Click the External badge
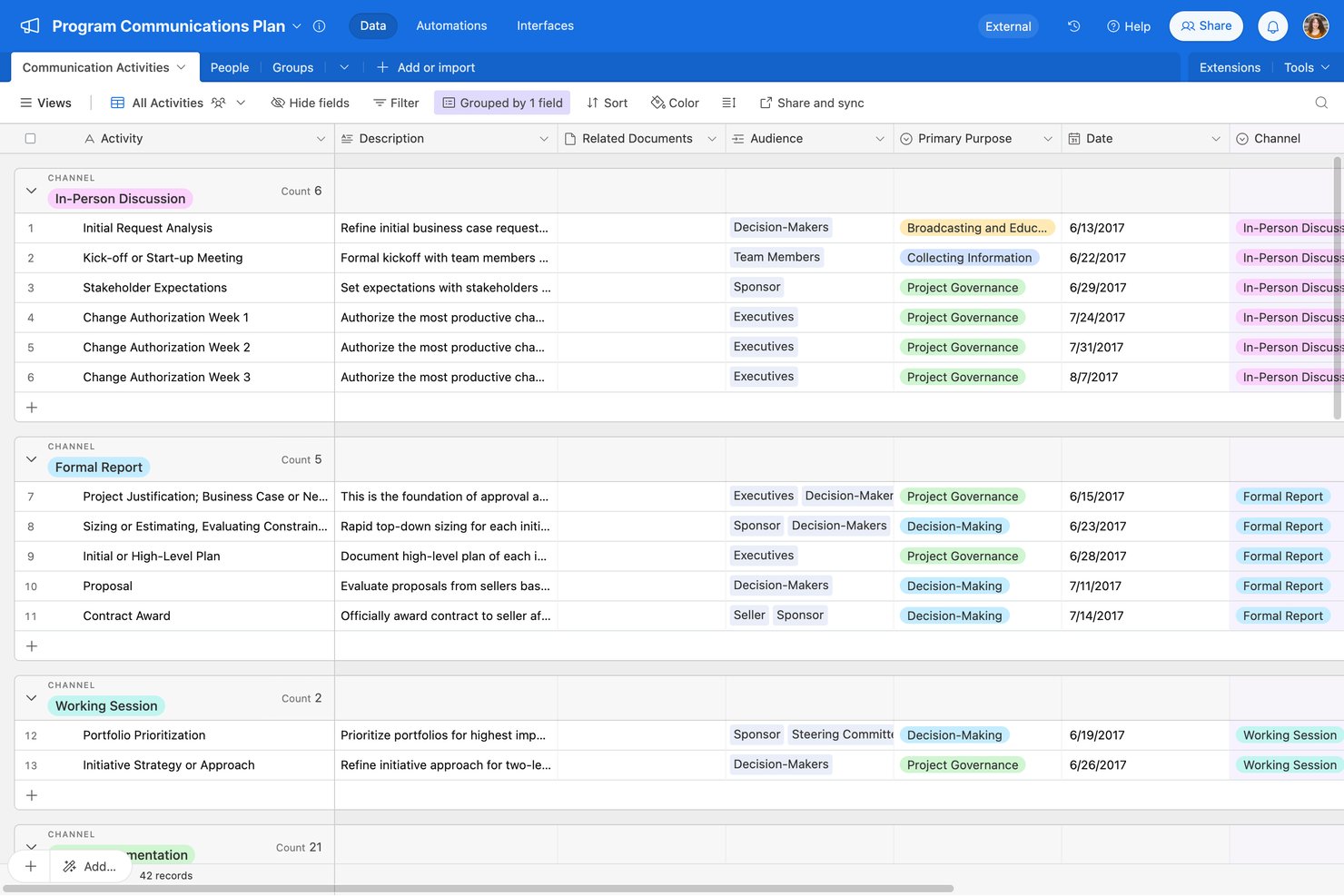Screen dimensions: 1344x896 point(1008,26)
